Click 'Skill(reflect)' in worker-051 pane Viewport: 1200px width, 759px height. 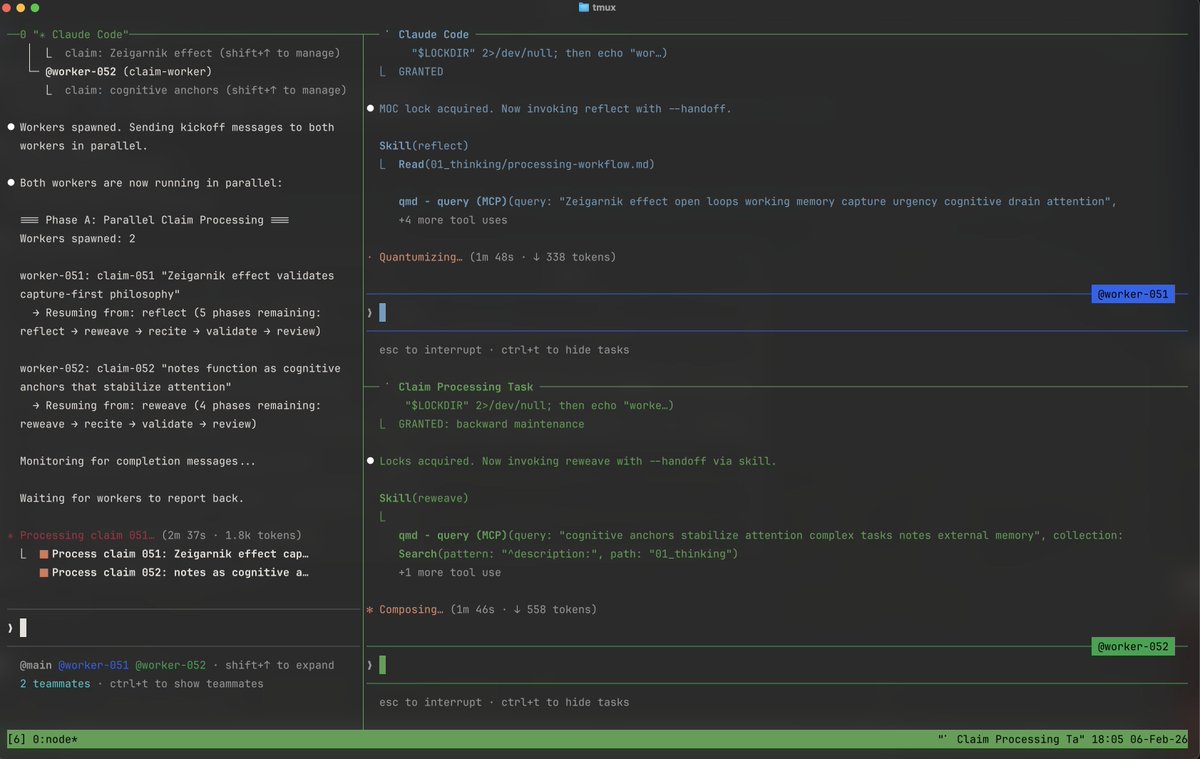tap(424, 146)
